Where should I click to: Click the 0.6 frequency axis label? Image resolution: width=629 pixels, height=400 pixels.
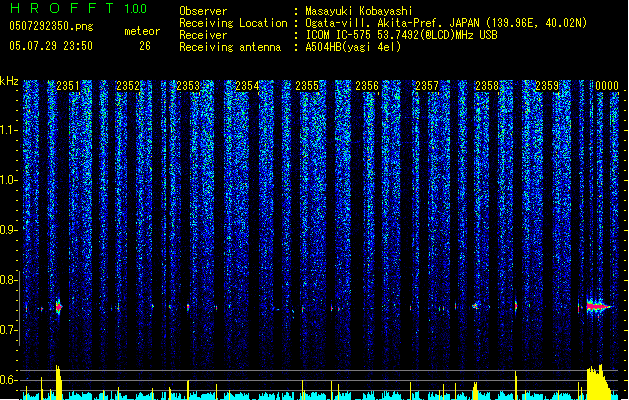8,380
